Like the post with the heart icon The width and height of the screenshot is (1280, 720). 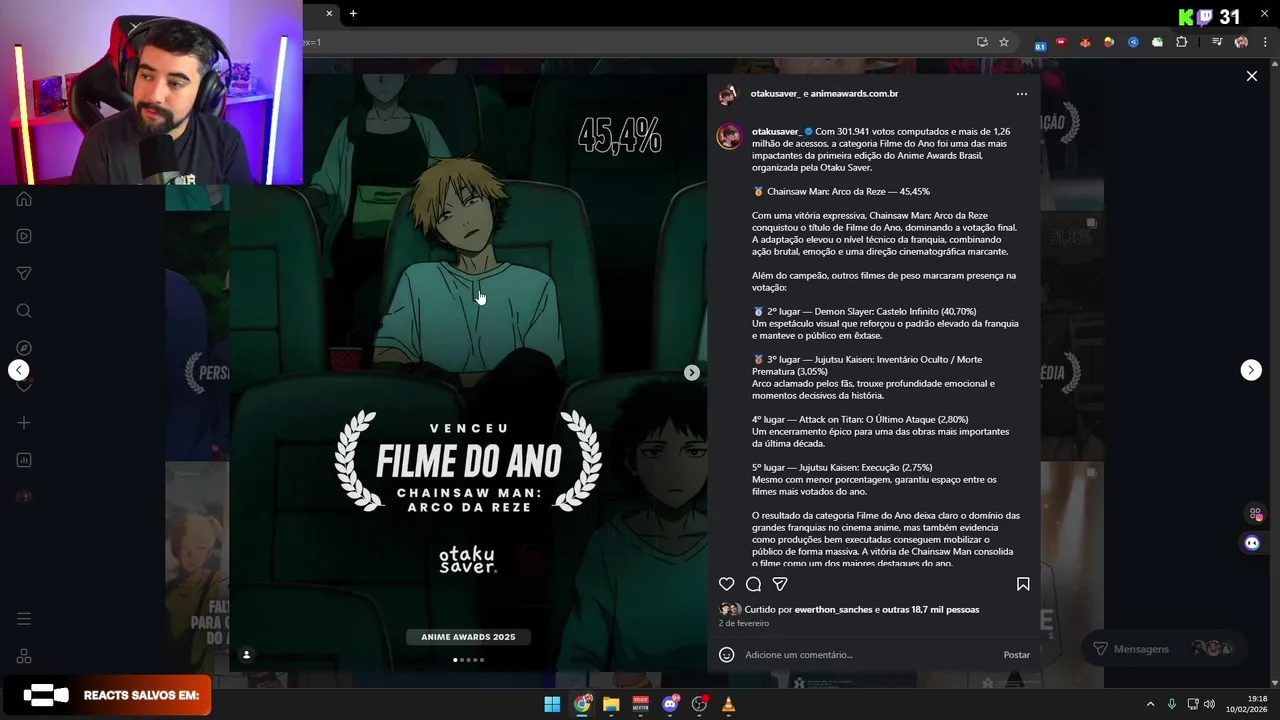(x=727, y=584)
